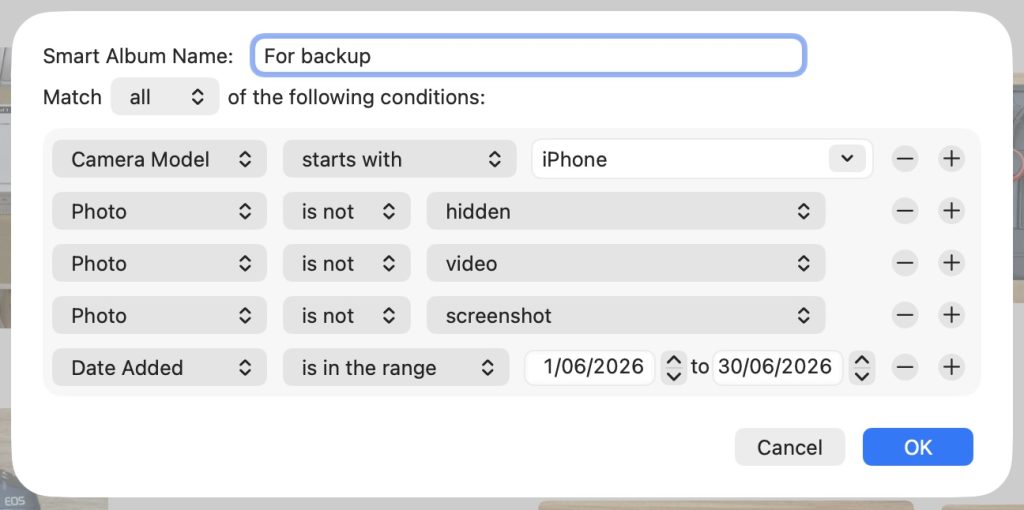Click the Smart Album Name text field
Screen dimensions: 1024x510
point(528,56)
